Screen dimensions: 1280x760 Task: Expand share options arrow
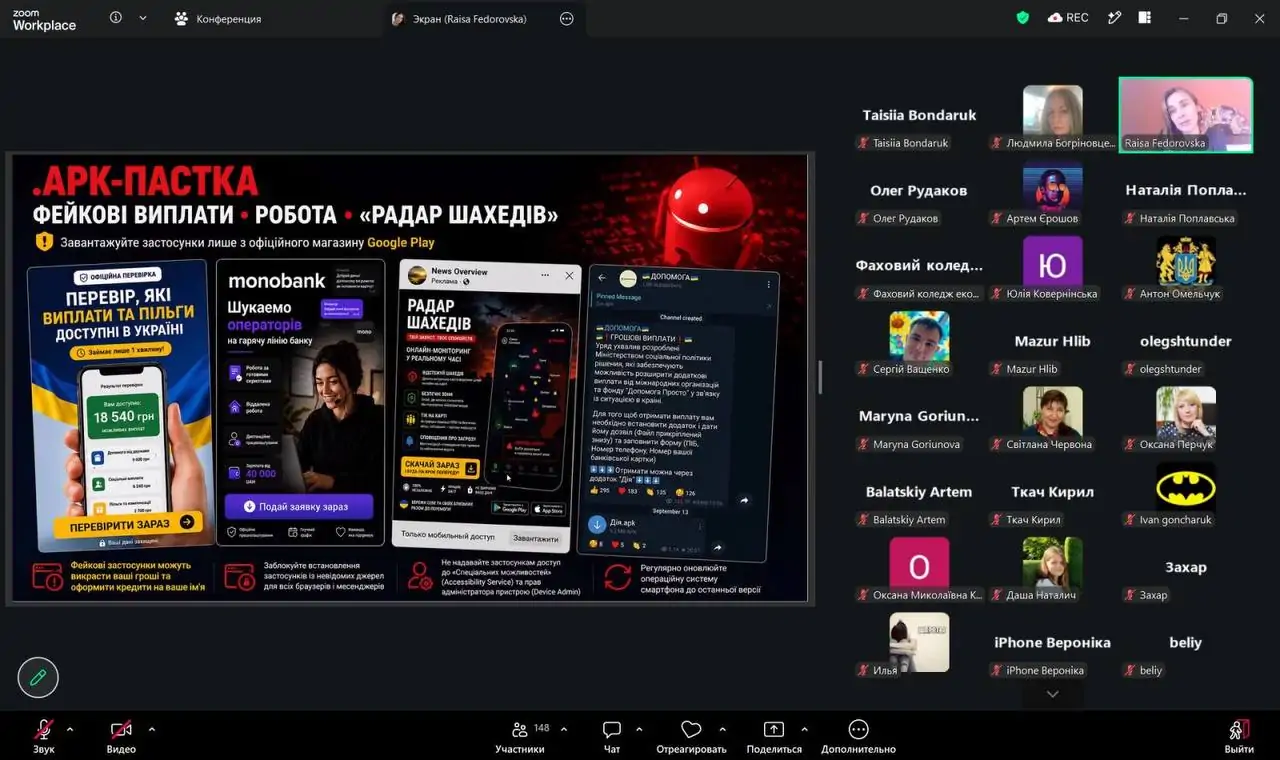[x=804, y=729]
